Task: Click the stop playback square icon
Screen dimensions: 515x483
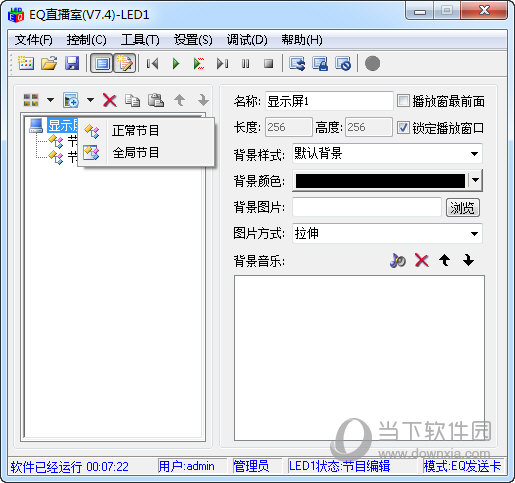Action: pyautogui.click(x=269, y=63)
